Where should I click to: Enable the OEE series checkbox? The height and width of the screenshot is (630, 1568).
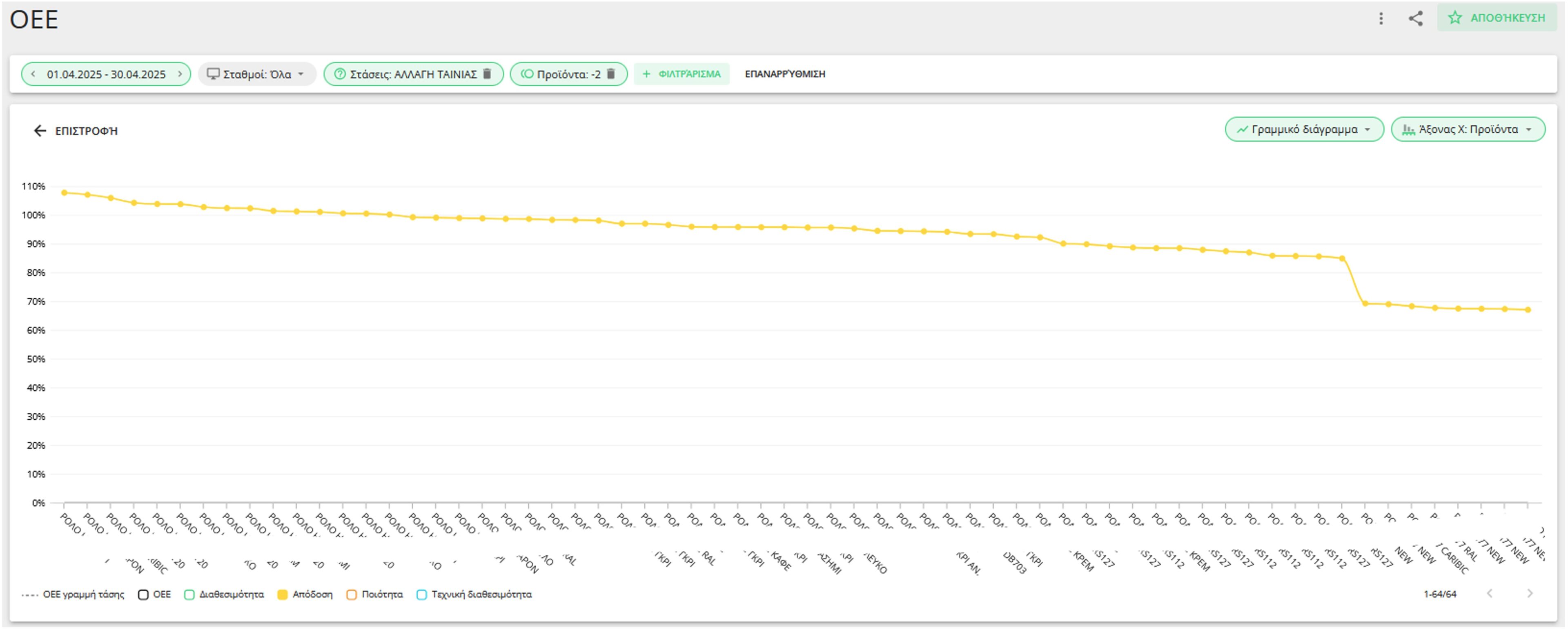coord(143,594)
